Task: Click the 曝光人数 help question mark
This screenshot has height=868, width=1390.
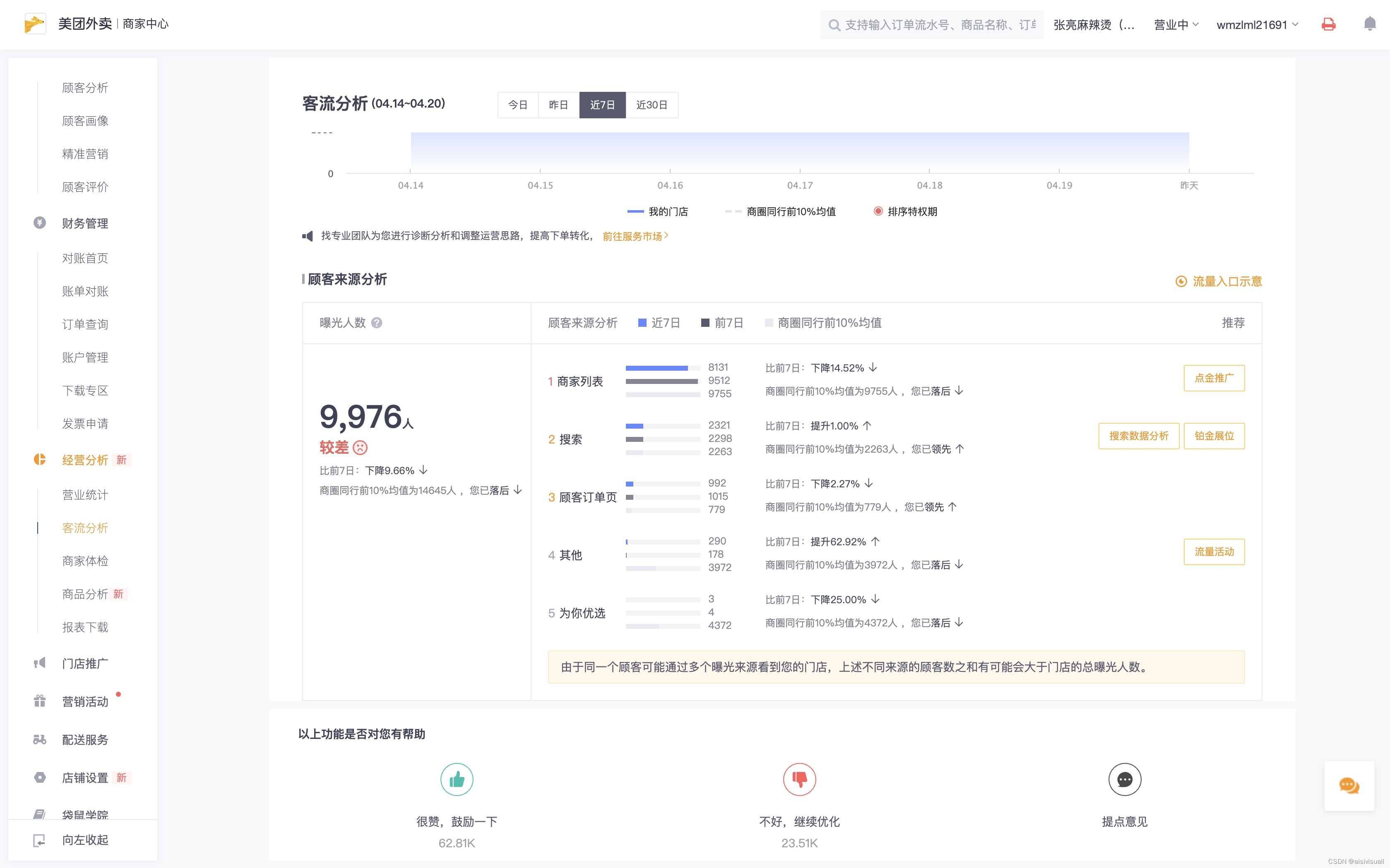Action: point(377,323)
